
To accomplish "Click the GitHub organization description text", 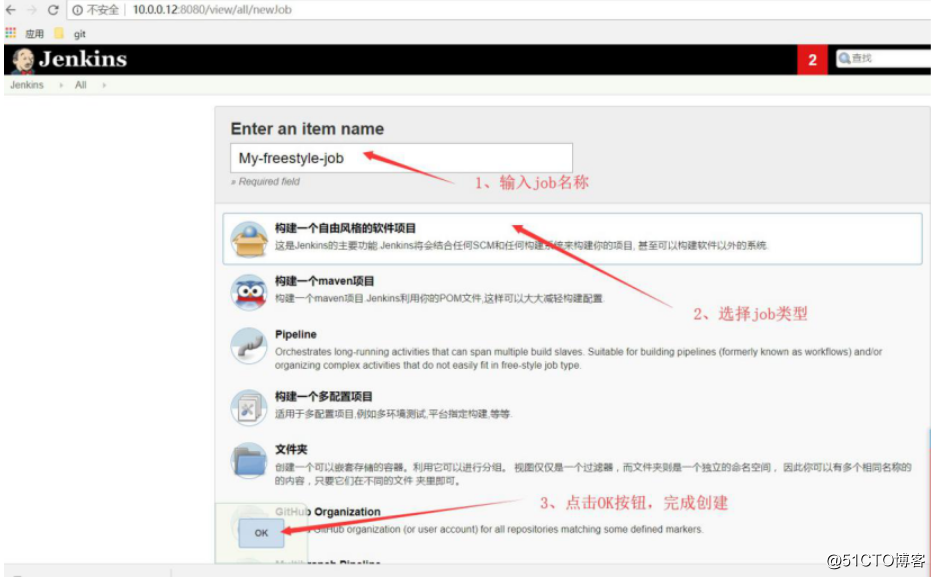I will pos(508,529).
